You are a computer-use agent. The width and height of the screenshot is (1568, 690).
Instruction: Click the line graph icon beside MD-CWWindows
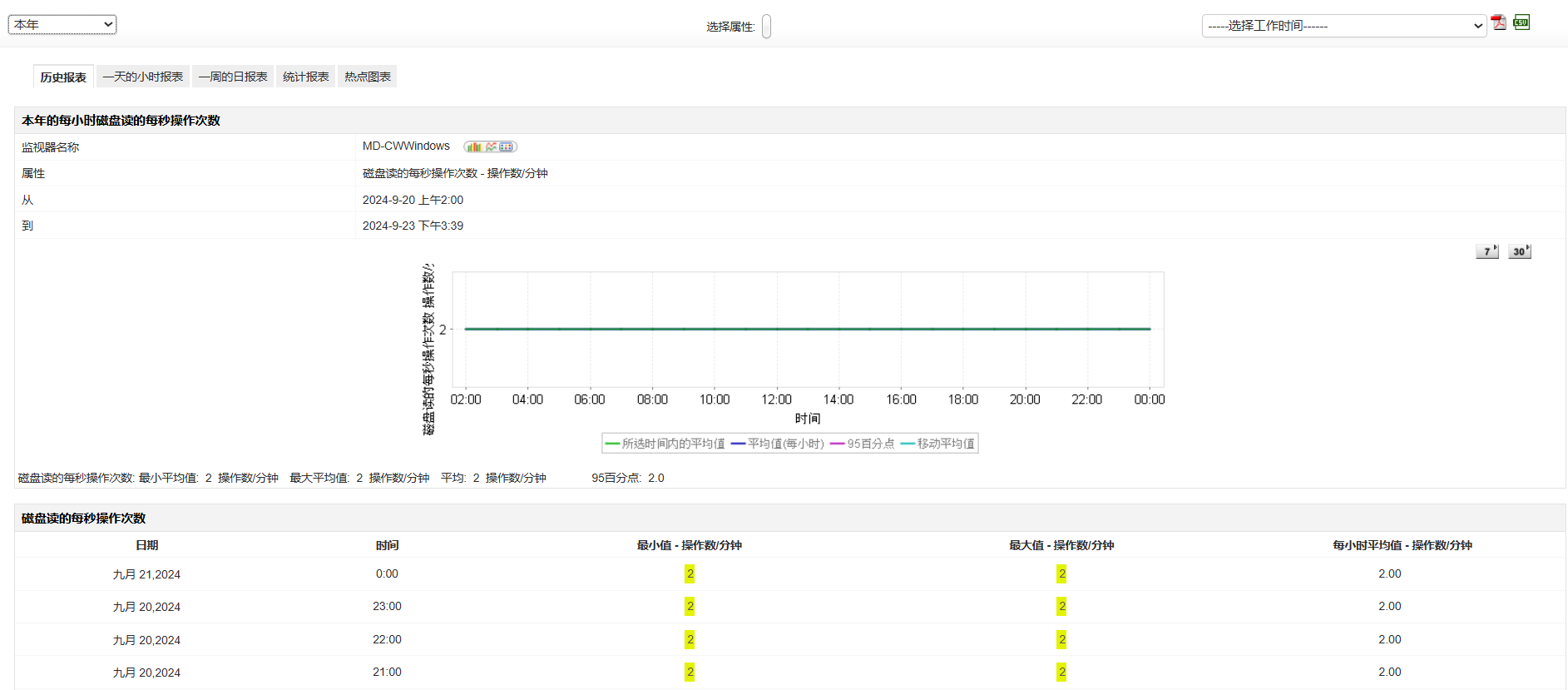coord(491,146)
